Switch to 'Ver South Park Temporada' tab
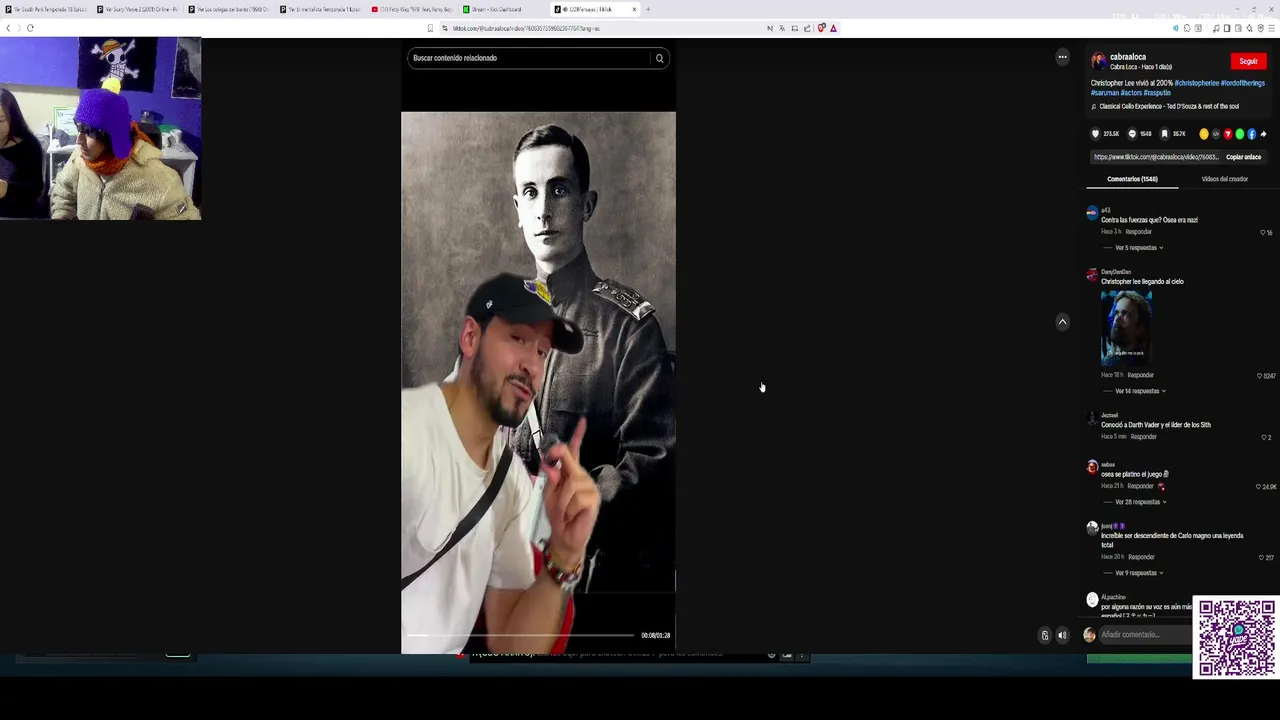 (46, 9)
